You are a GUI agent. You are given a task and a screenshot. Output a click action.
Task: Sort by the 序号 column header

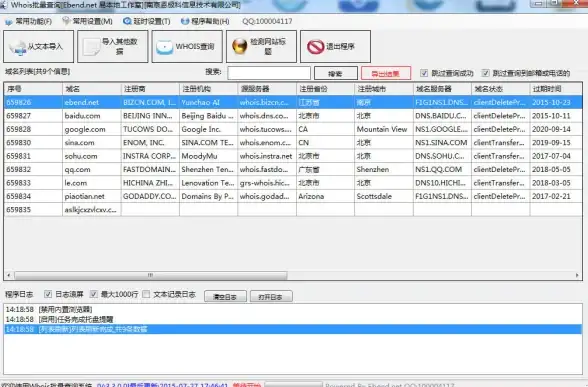point(33,89)
